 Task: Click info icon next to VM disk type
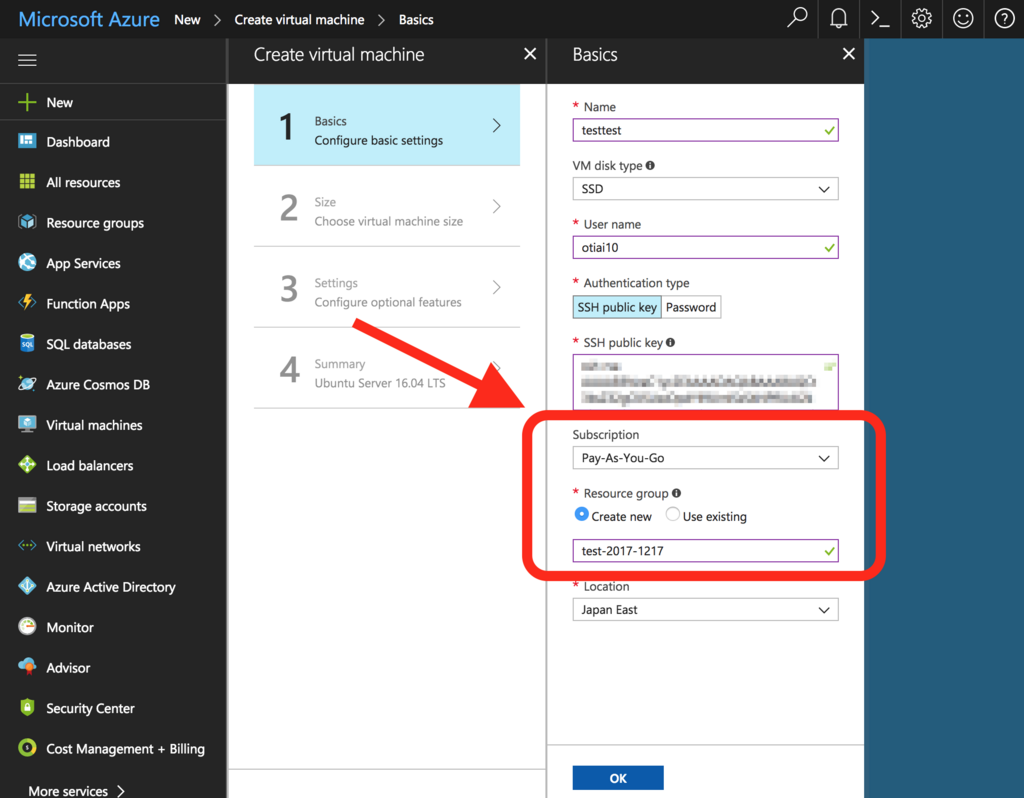pyautogui.click(x=650, y=165)
